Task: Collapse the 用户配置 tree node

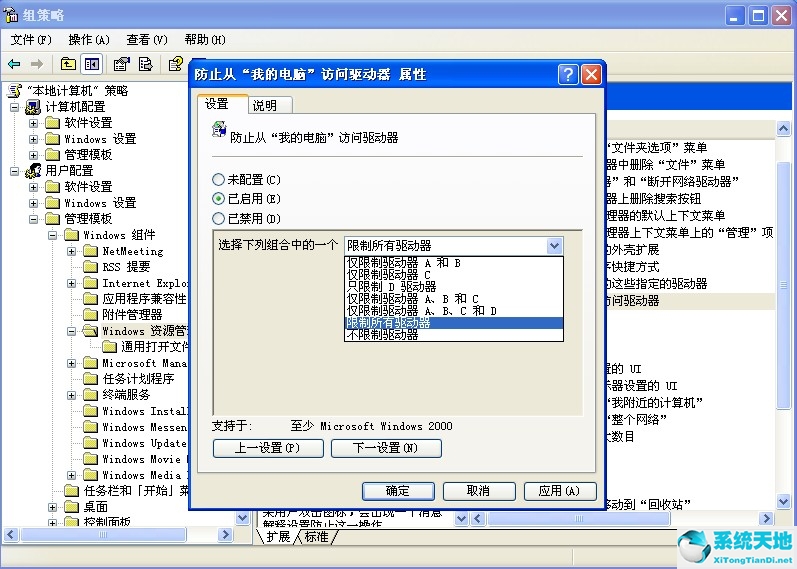Action: [x=15, y=171]
